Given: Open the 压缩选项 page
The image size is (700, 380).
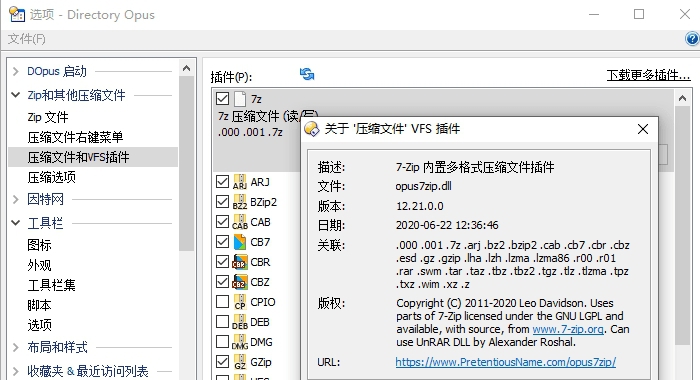Looking at the screenshot, I should [x=51, y=177].
